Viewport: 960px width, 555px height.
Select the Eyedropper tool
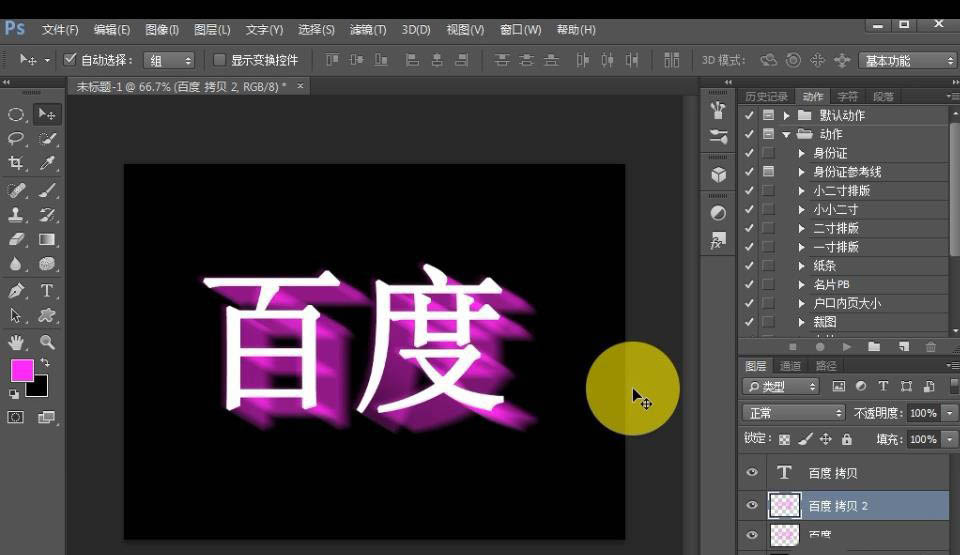[x=47, y=163]
